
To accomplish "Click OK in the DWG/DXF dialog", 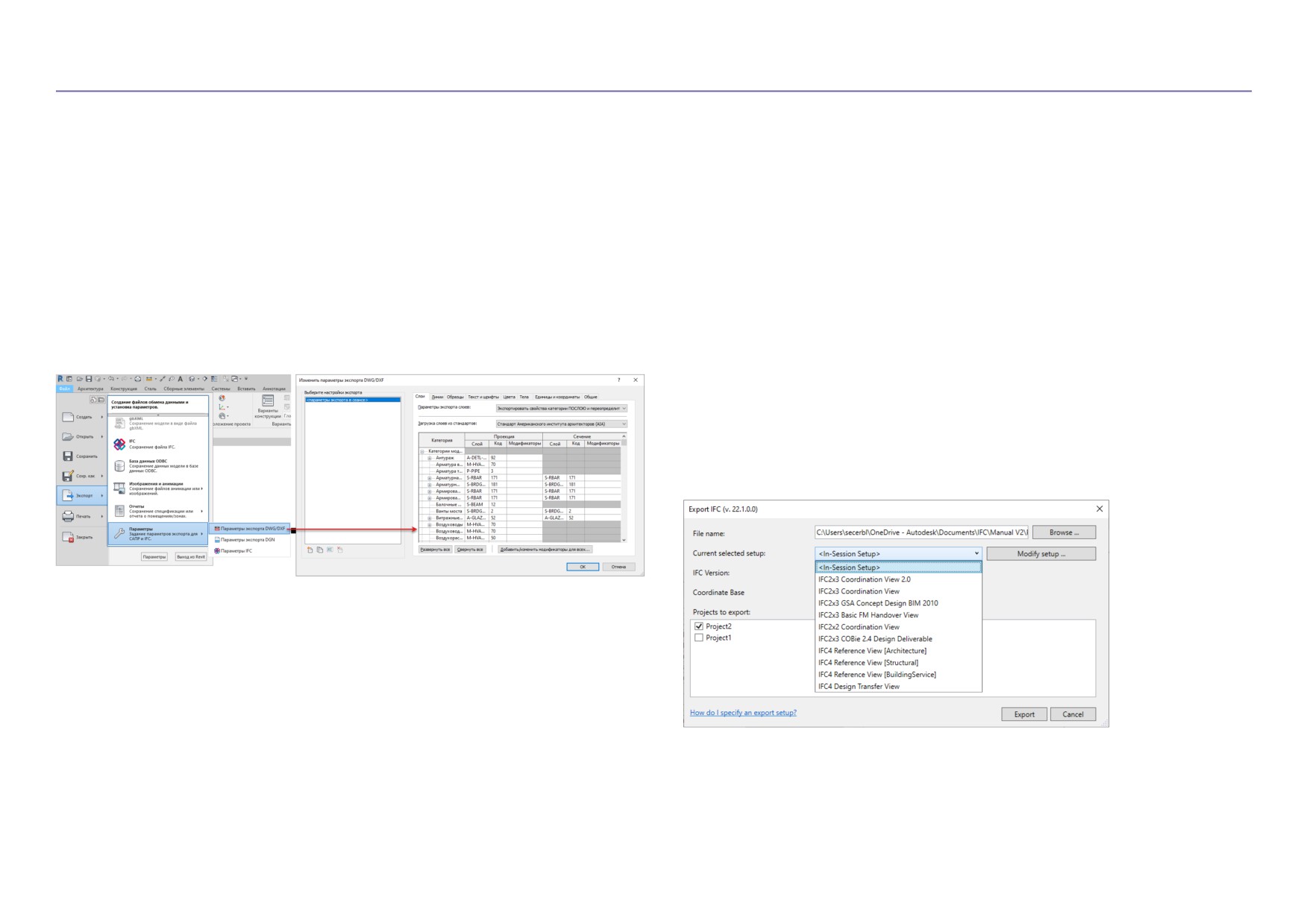I will click(x=583, y=567).
